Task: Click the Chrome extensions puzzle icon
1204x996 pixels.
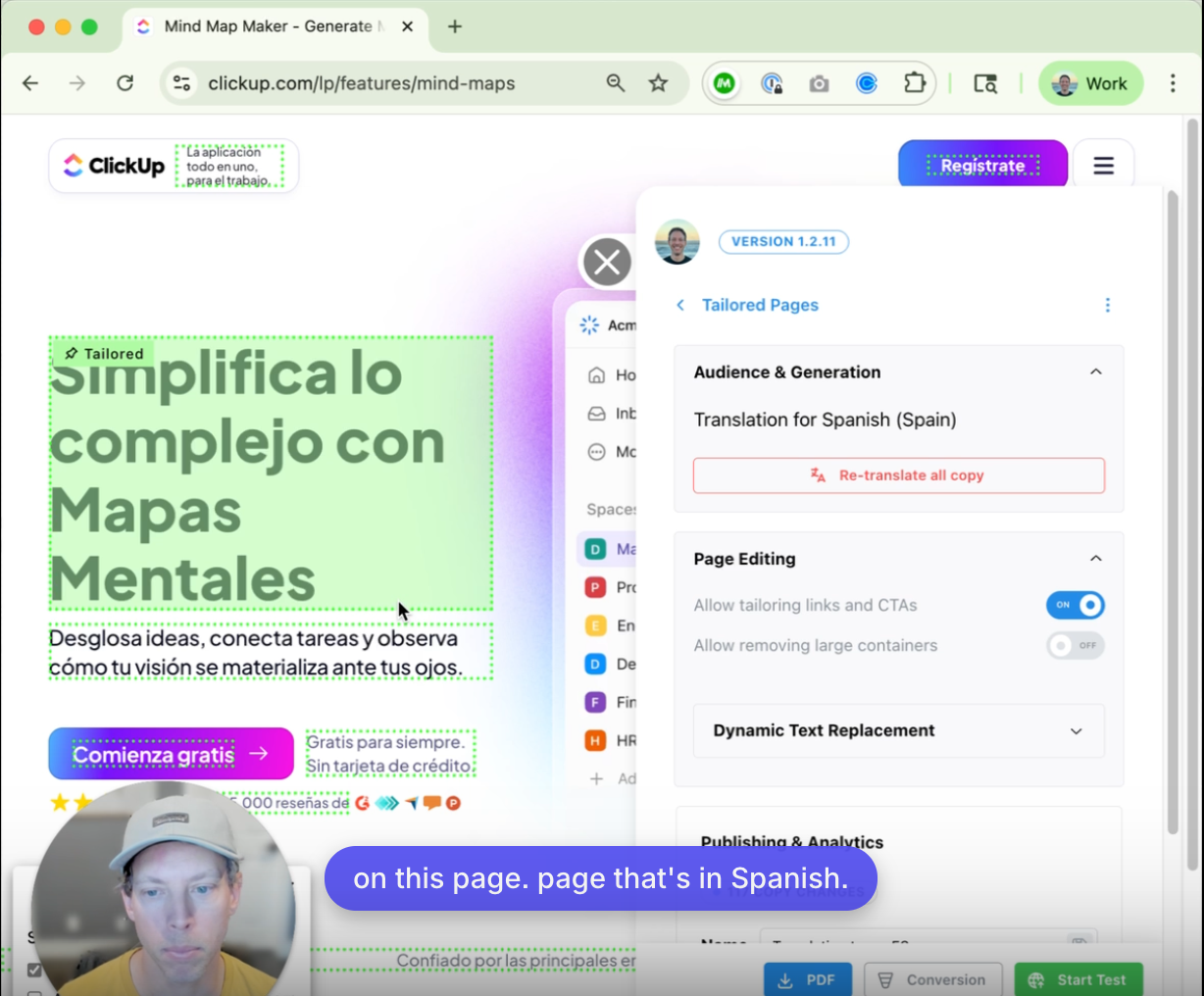Action: pyautogui.click(x=915, y=83)
